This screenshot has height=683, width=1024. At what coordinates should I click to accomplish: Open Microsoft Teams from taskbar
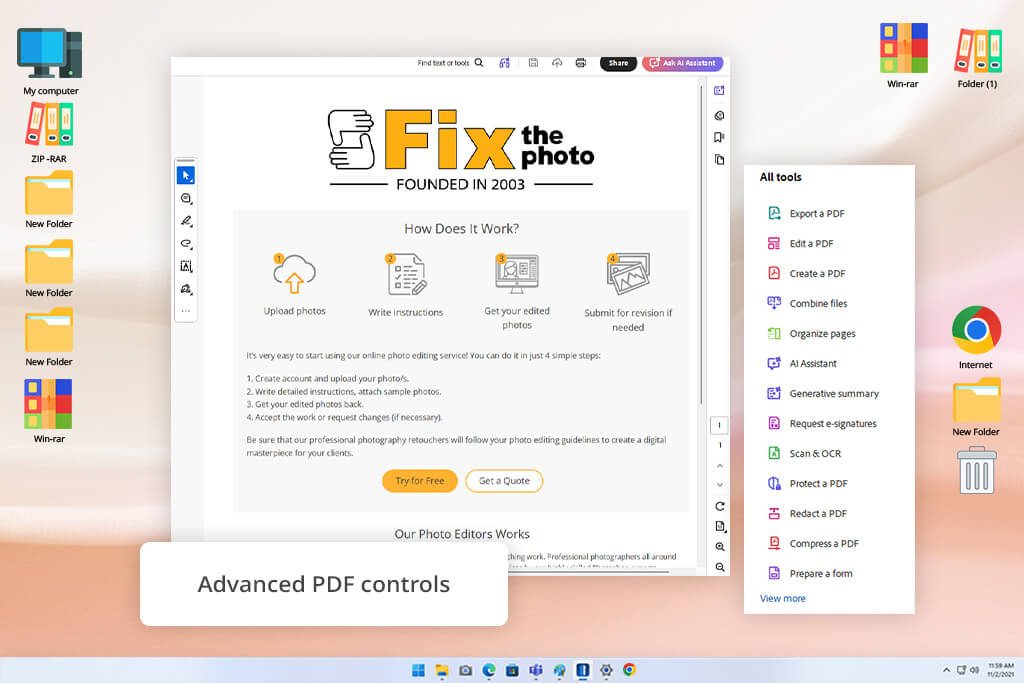536,670
